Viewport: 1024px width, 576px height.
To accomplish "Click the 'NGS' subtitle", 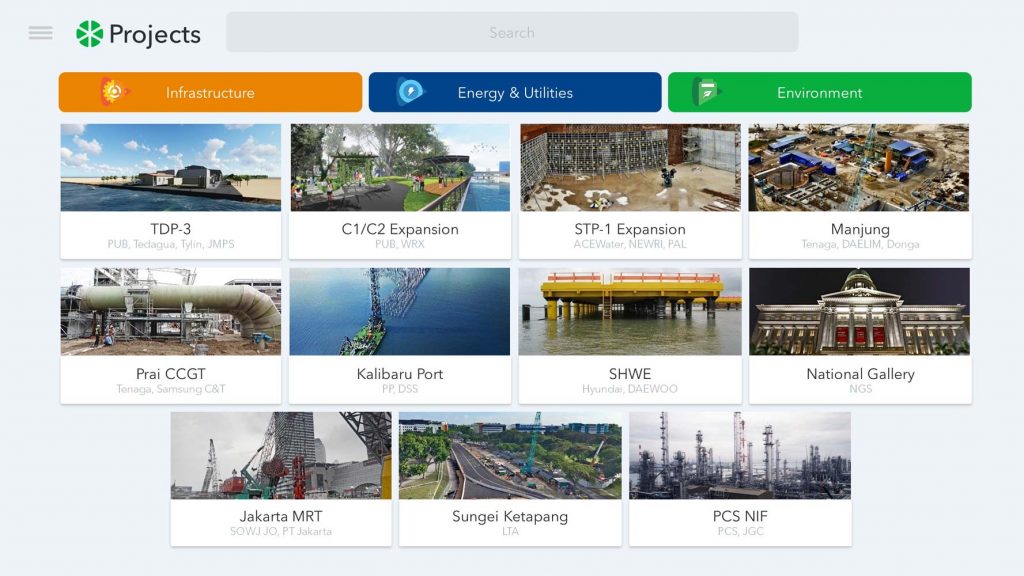I will (x=860, y=389).
